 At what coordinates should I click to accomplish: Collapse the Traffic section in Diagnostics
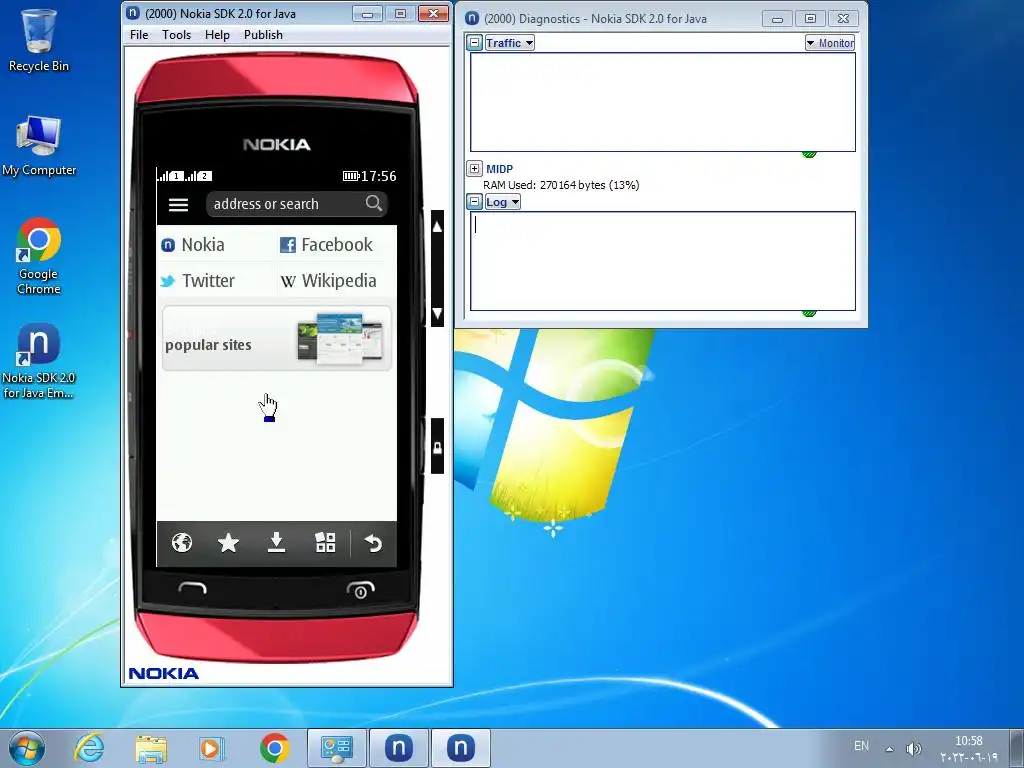(x=475, y=43)
